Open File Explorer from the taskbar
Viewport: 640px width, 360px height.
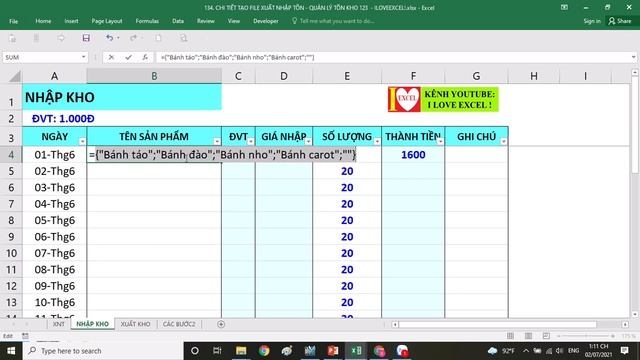click(241, 351)
